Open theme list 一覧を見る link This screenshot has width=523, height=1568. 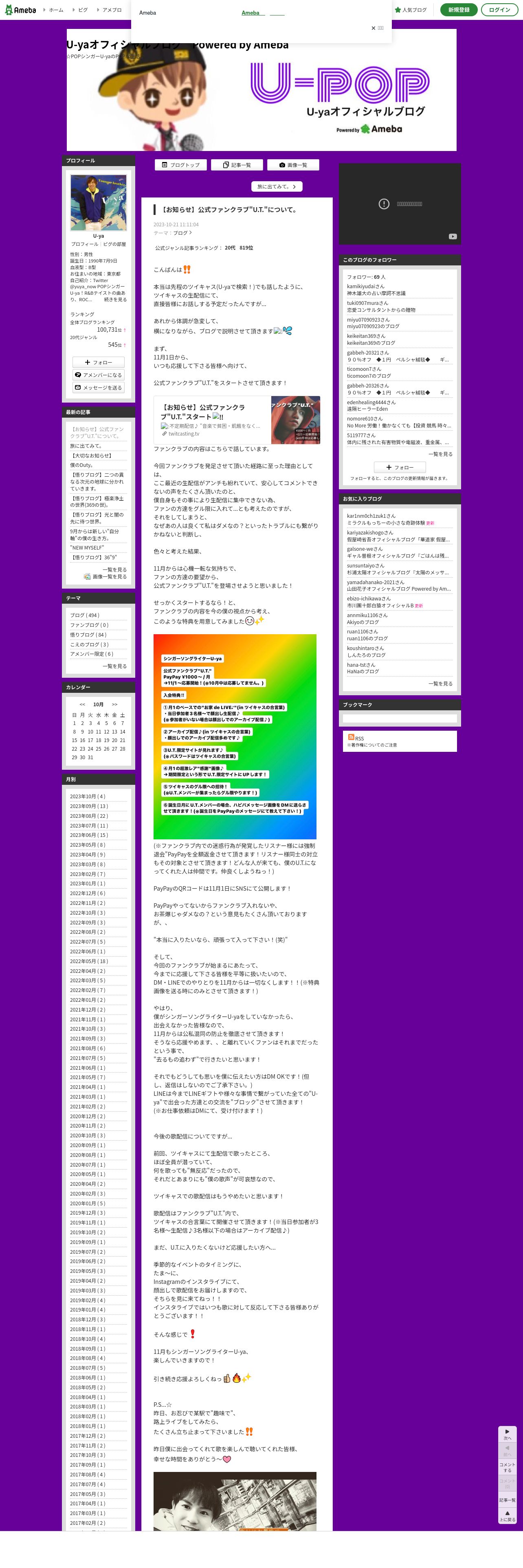coord(115,666)
